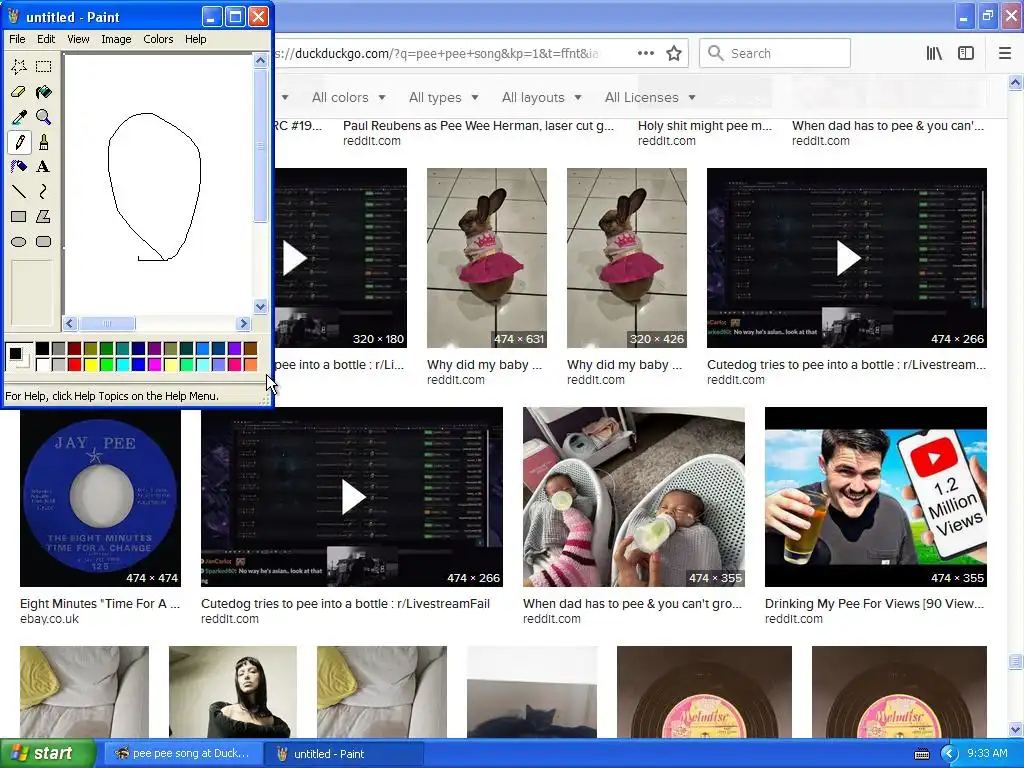Open the All types filter dropdown

444,97
